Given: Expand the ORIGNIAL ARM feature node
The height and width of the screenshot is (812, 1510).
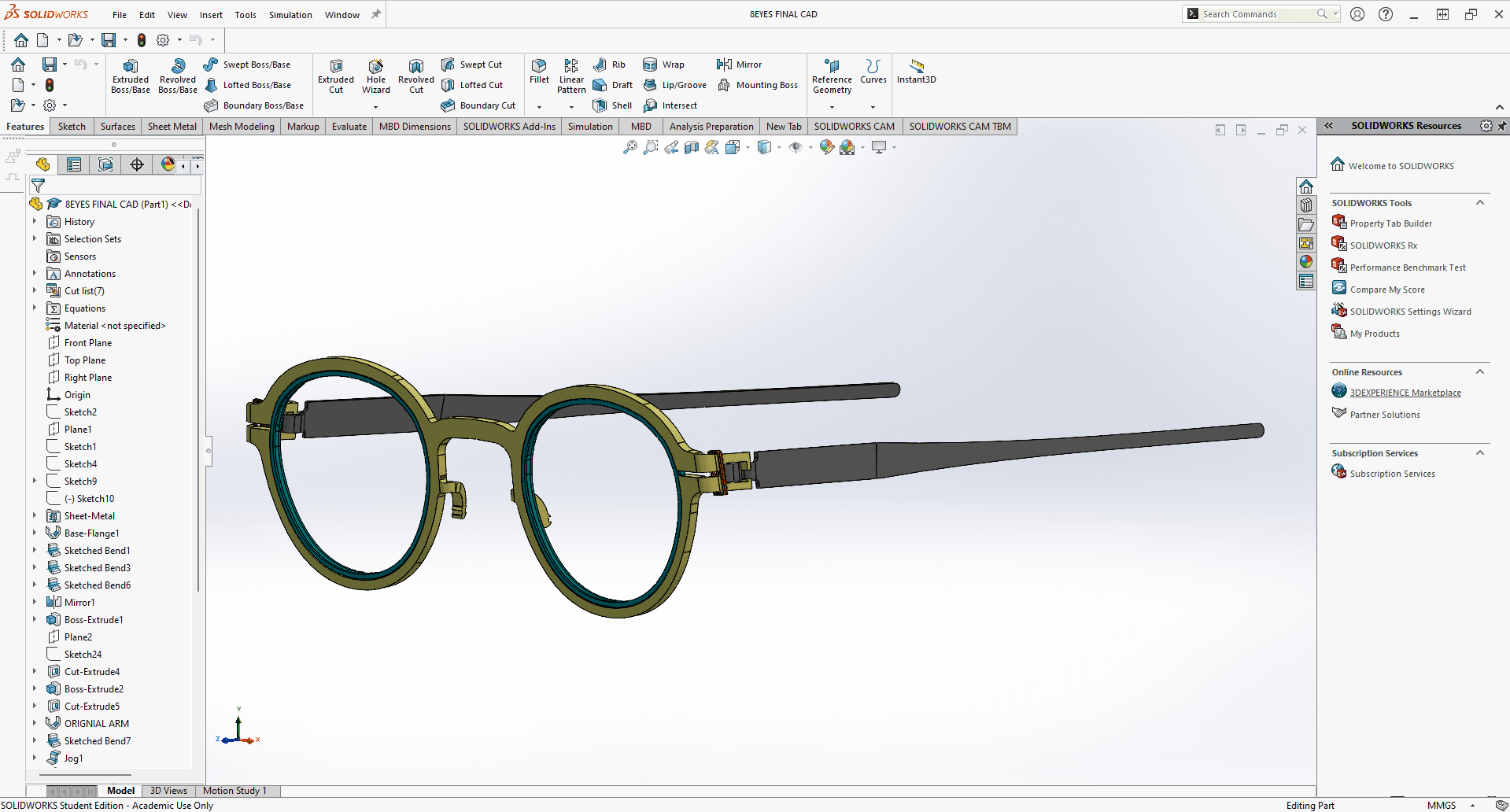Looking at the screenshot, I should (35, 724).
